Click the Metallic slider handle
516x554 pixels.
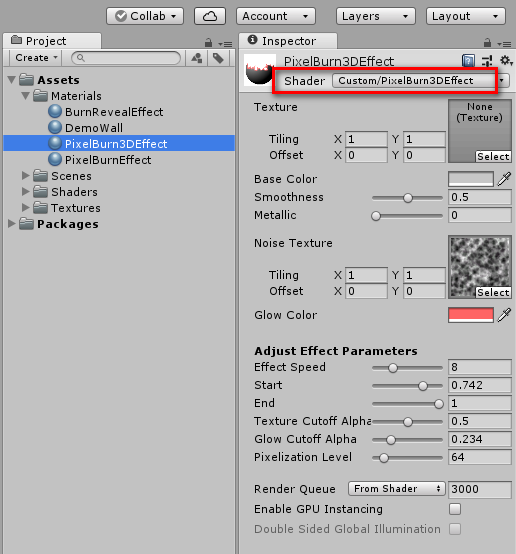pyautogui.click(x=376, y=216)
